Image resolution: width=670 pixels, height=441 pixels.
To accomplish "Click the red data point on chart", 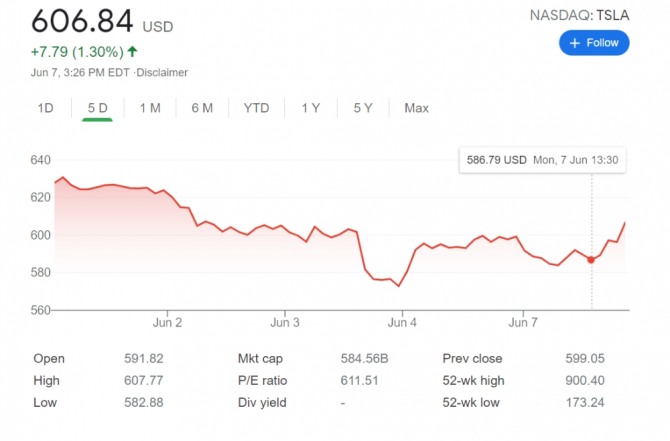I will pos(591,259).
